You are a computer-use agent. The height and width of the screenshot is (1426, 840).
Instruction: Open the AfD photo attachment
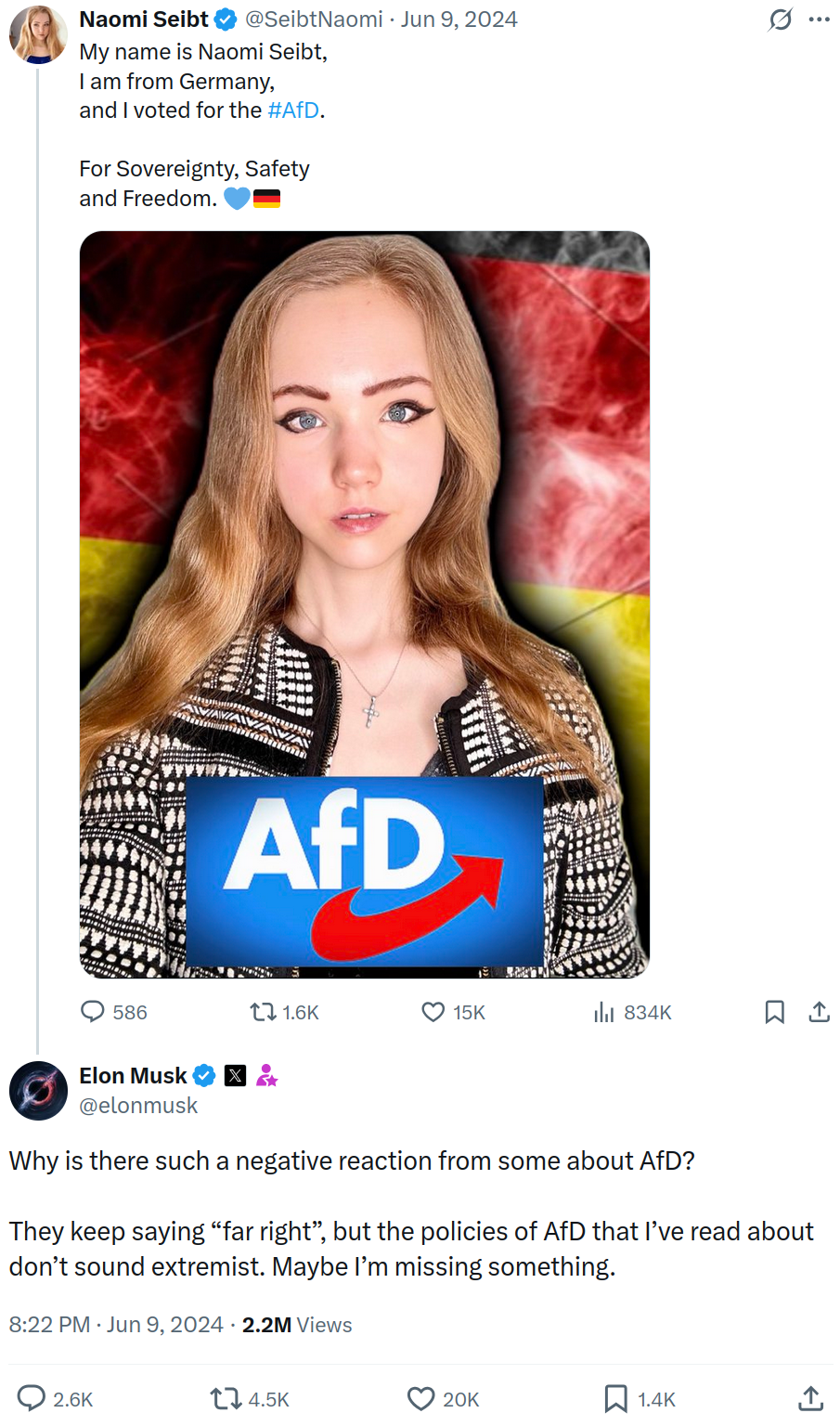click(x=365, y=604)
